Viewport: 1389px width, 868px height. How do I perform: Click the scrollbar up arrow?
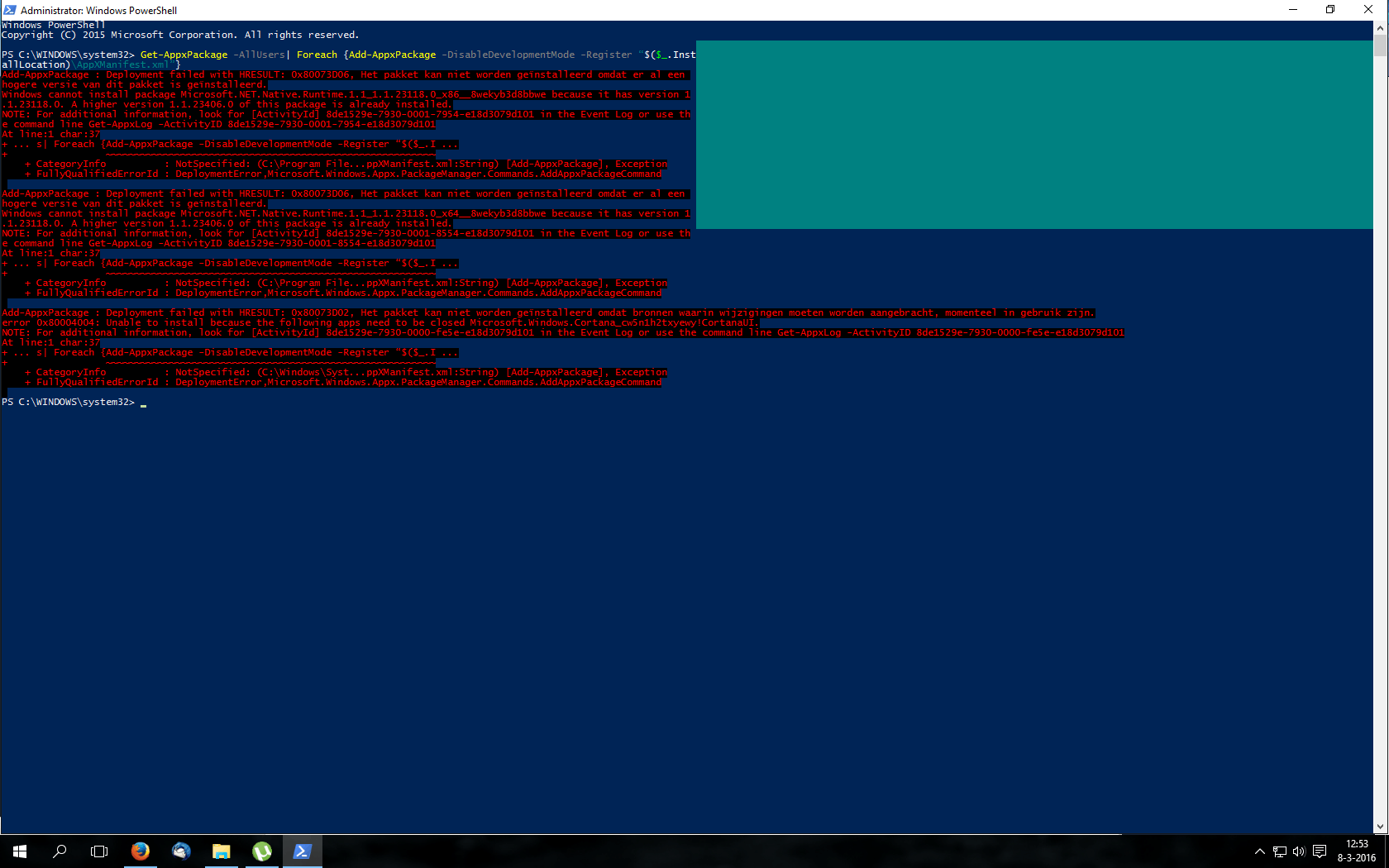pos(1380,27)
